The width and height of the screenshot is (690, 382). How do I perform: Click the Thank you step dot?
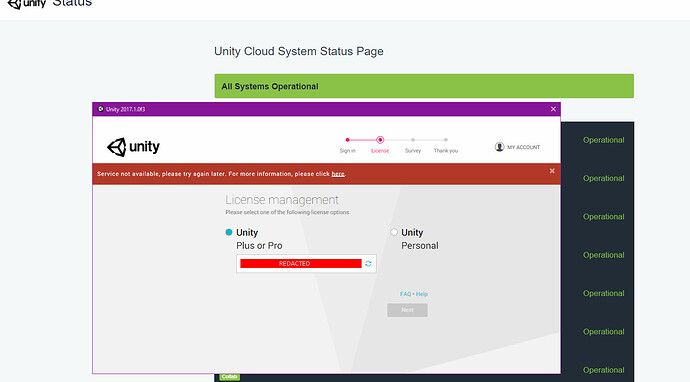[x=446, y=140]
